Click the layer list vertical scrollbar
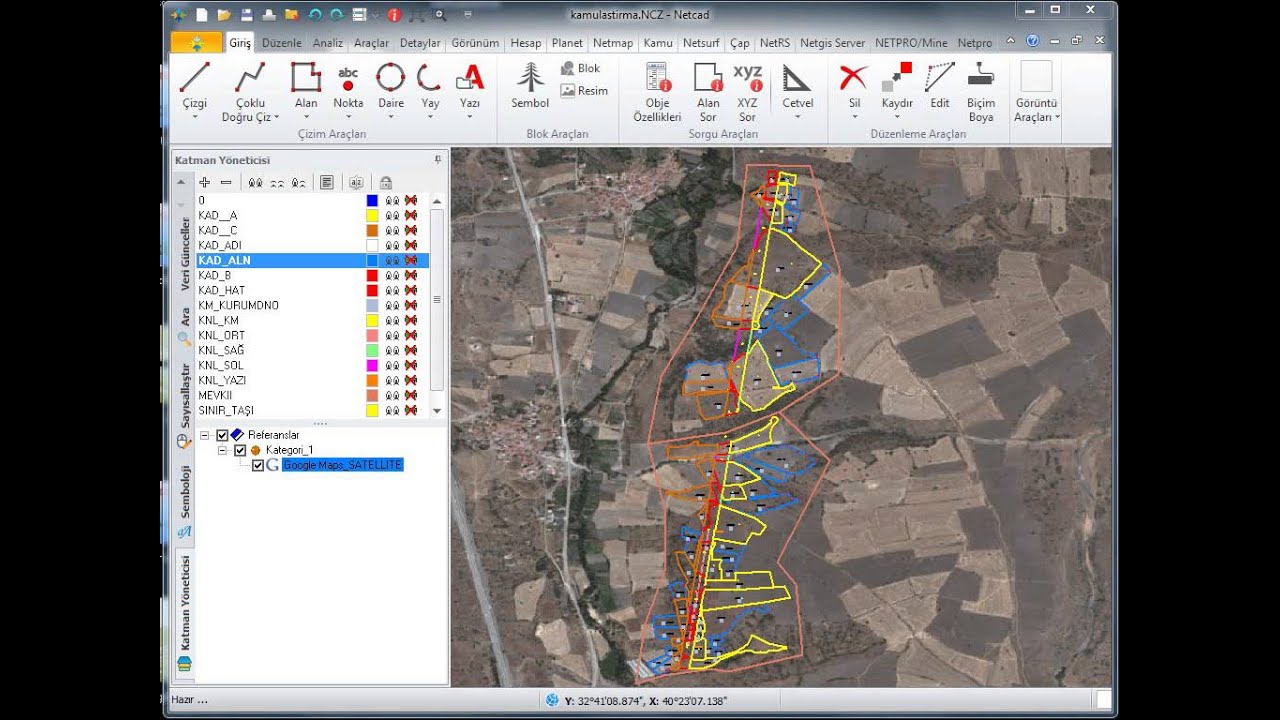This screenshot has height=720, width=1280. [436, 305]
